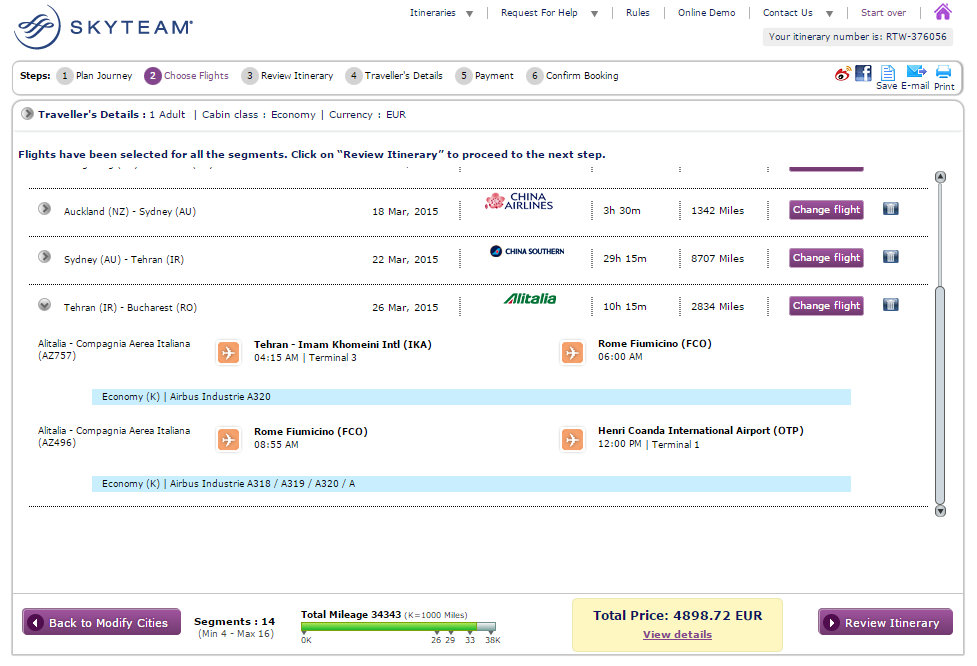Screen dimensions: 977x666
Task: Open the Rules page
Action: [x=637, y=12]
